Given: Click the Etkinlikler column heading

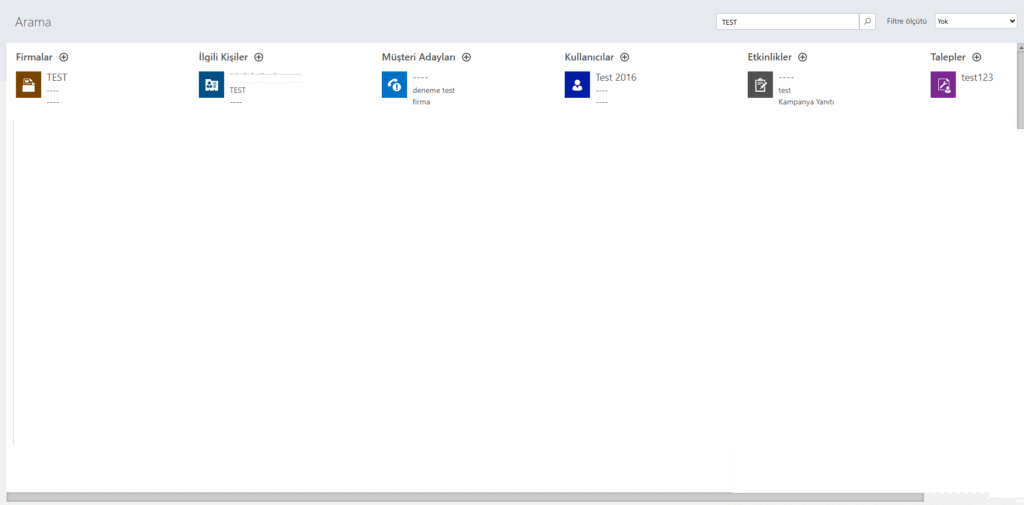Looking at the screenshot, I should pos(769,57).
